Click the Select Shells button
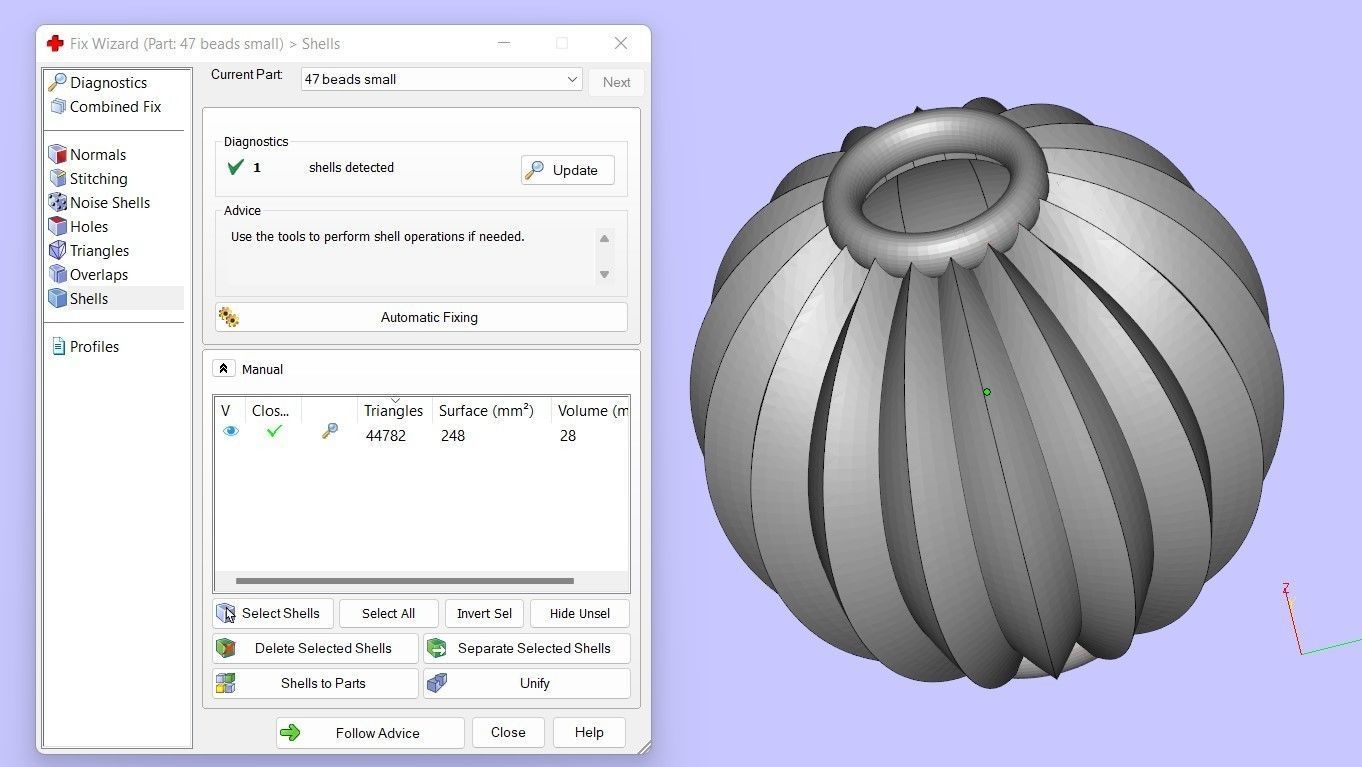This screenshot has width=1362, height=767. tap(273, 613)
